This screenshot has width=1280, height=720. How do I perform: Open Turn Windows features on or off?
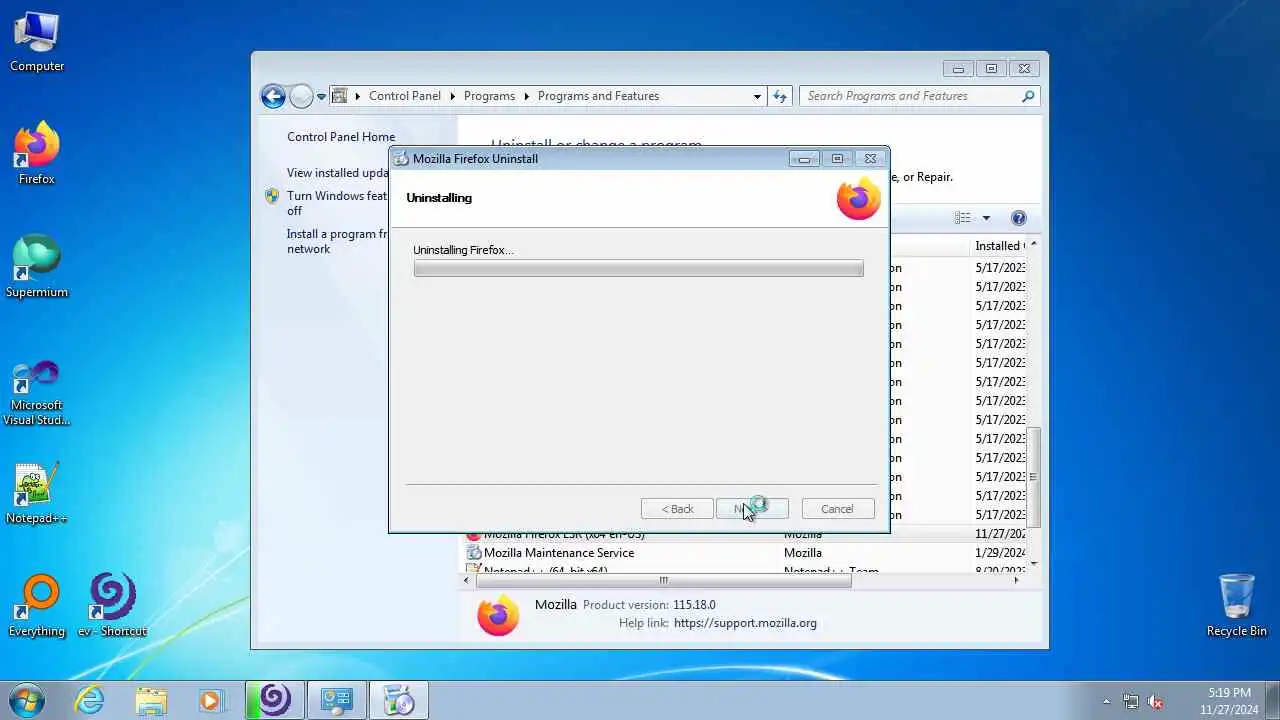pyautogui.click(x=336, y=203)
